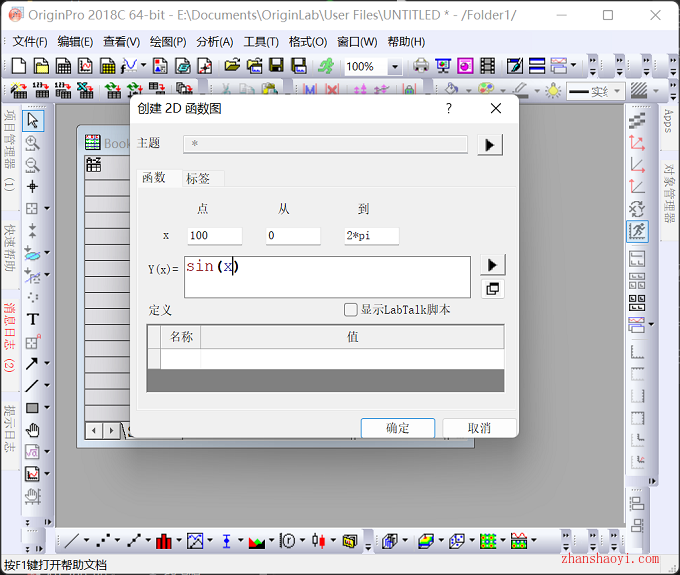Screen dimensions: 680x575
Task: Click the 主题 theme field
Action: (x=325, y=144)
